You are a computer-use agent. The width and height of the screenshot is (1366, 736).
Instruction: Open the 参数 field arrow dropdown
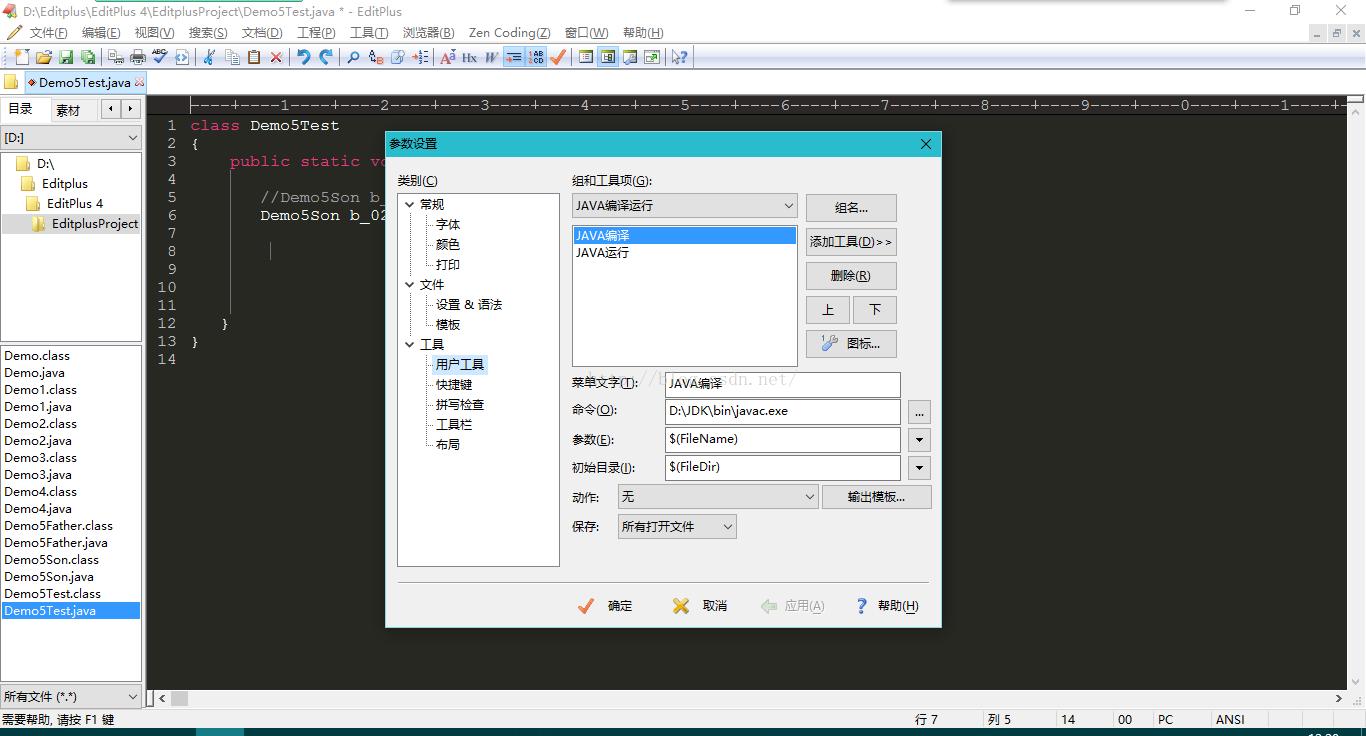919,439
